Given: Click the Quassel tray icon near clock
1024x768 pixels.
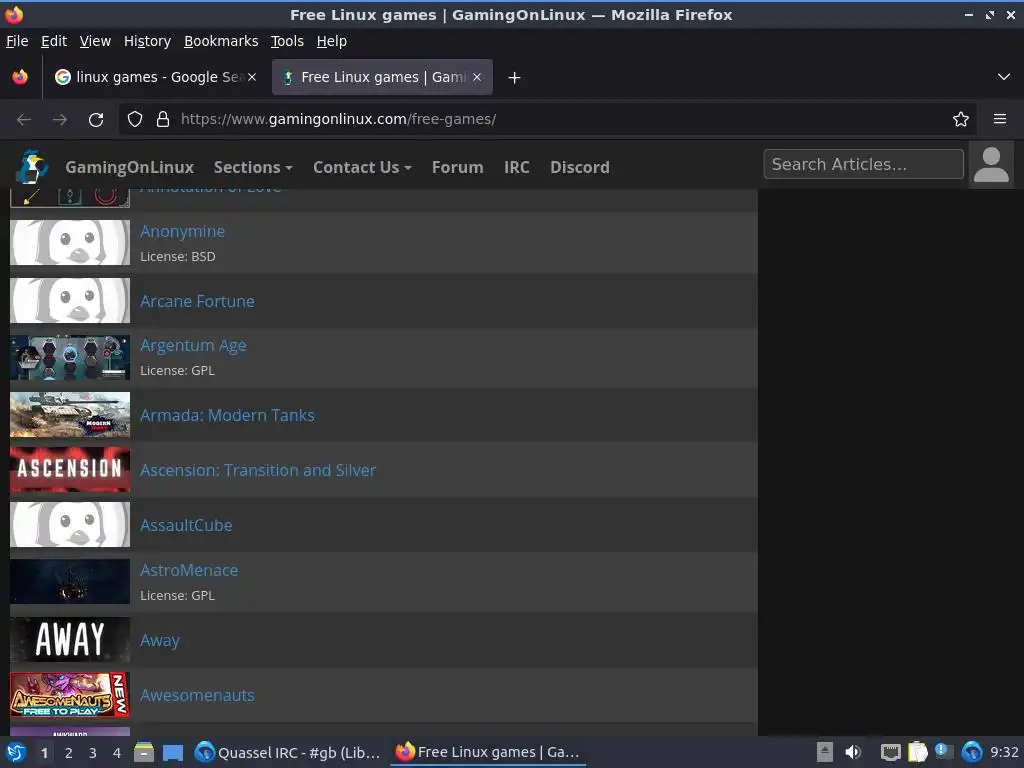Looking at the screenshot, I should point(972,752).
